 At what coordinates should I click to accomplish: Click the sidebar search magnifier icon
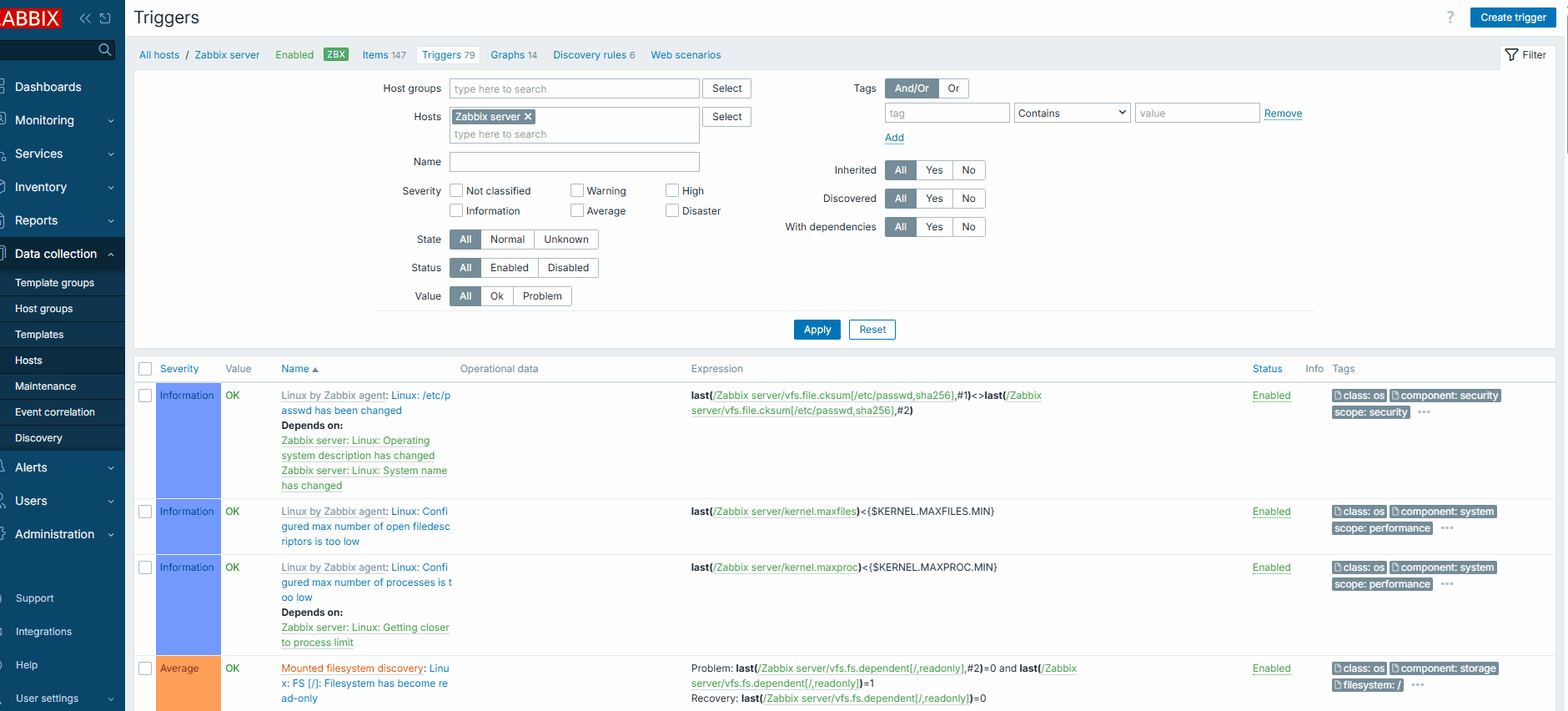(104, 50)
